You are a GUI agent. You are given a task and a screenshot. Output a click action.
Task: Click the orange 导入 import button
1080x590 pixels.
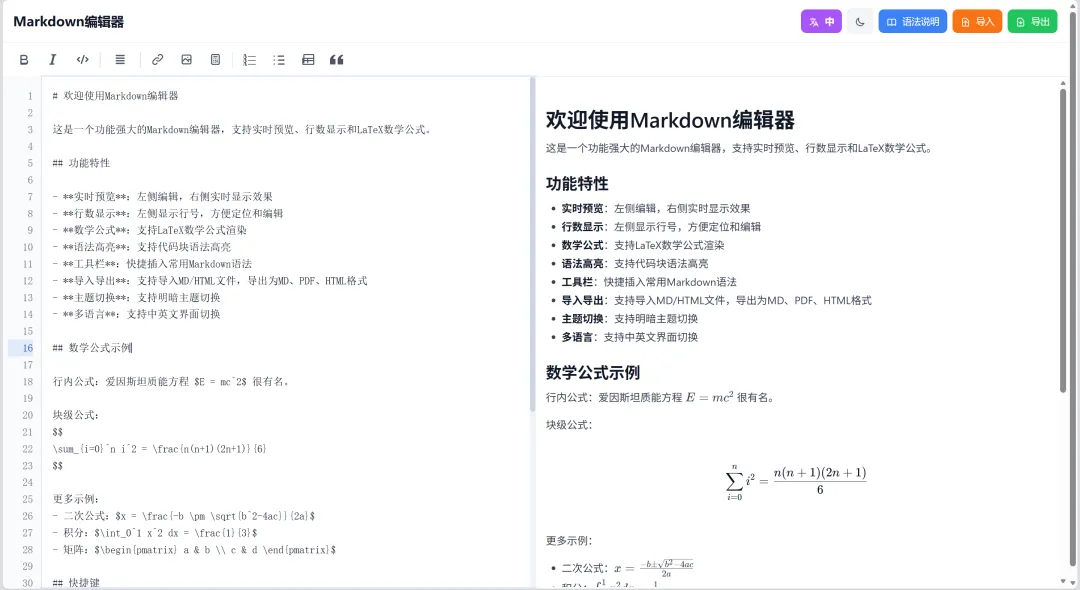977,21
